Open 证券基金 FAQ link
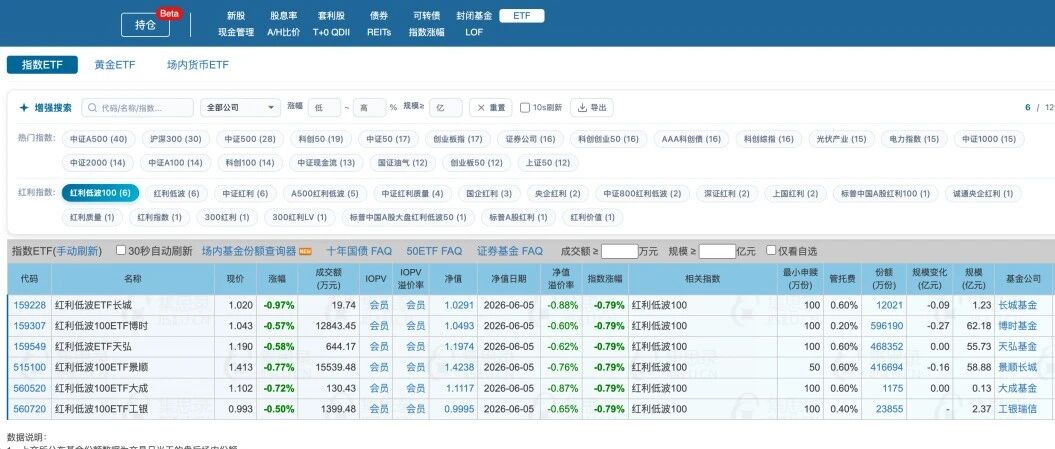This screenshot has height=449, width=1055. [x=509, y=251]
